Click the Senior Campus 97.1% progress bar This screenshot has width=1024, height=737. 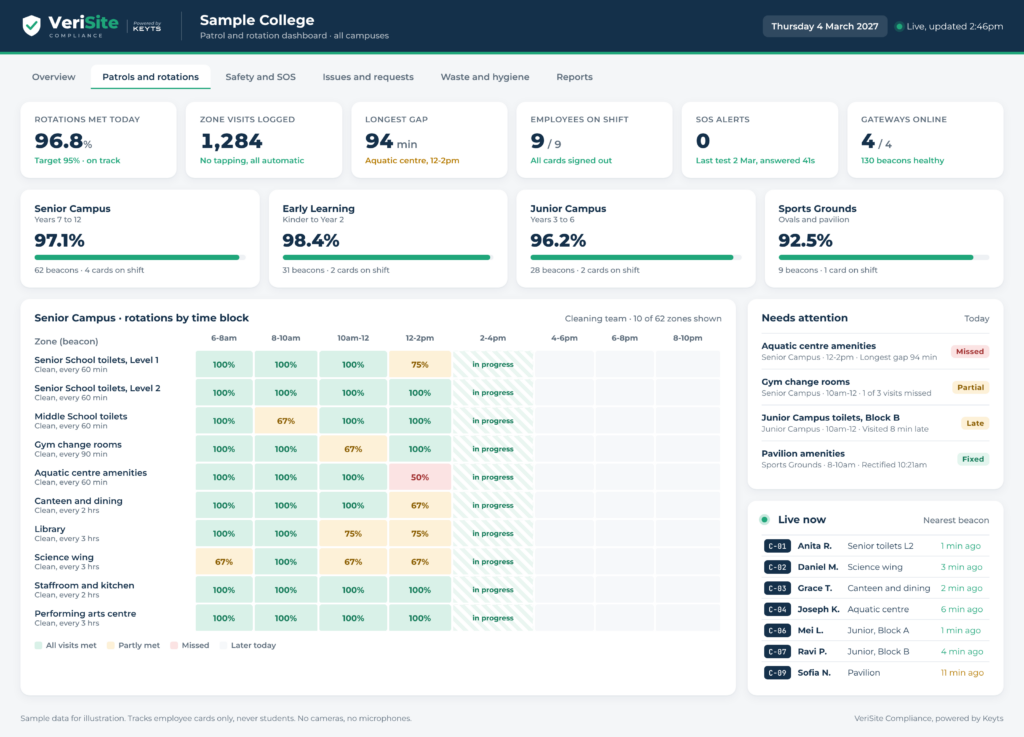tap(140, 257)
